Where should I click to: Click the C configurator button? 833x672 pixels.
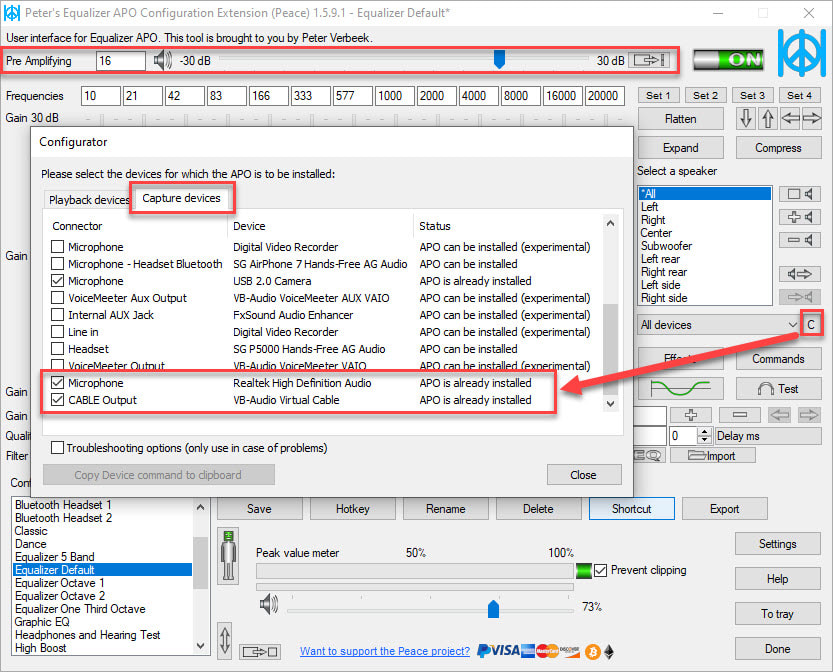pyautogui.click(x=811, y=325)
